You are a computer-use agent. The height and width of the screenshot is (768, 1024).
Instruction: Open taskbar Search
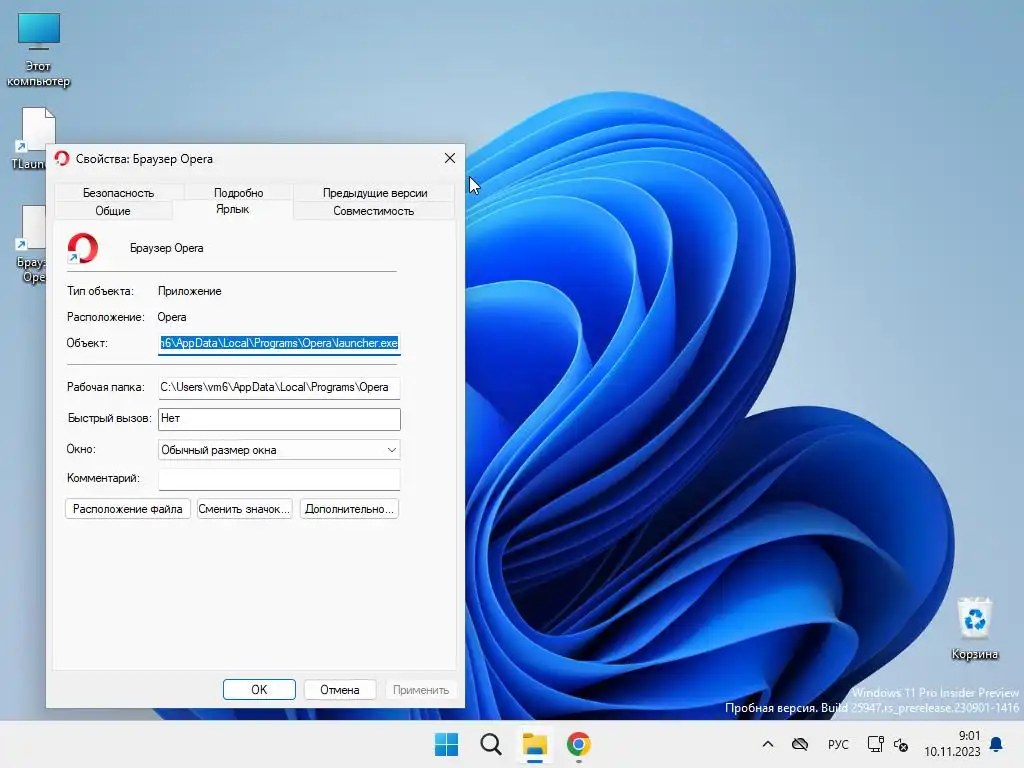(x=491, y=744)
